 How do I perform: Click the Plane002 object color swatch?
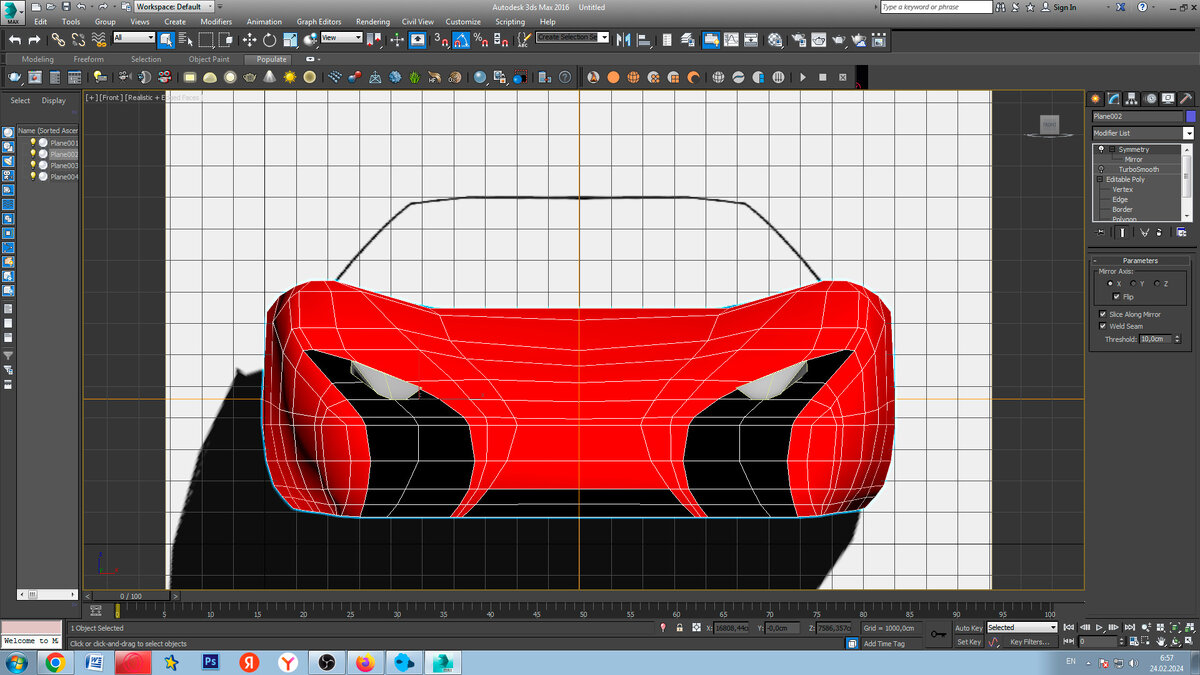(1190, 116)
